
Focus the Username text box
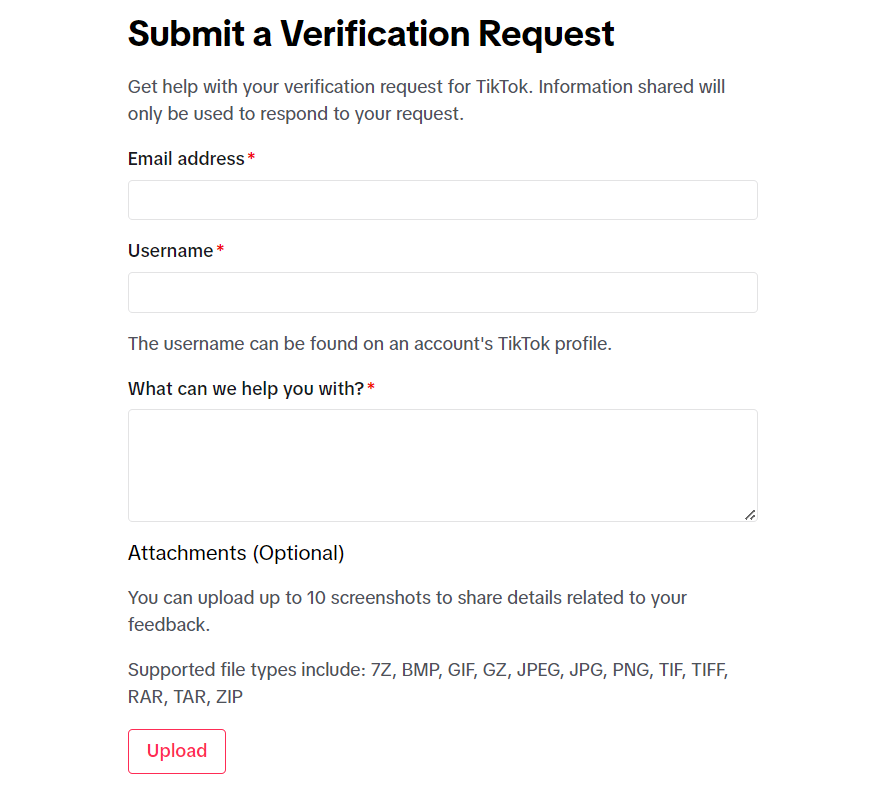(442, 292)
